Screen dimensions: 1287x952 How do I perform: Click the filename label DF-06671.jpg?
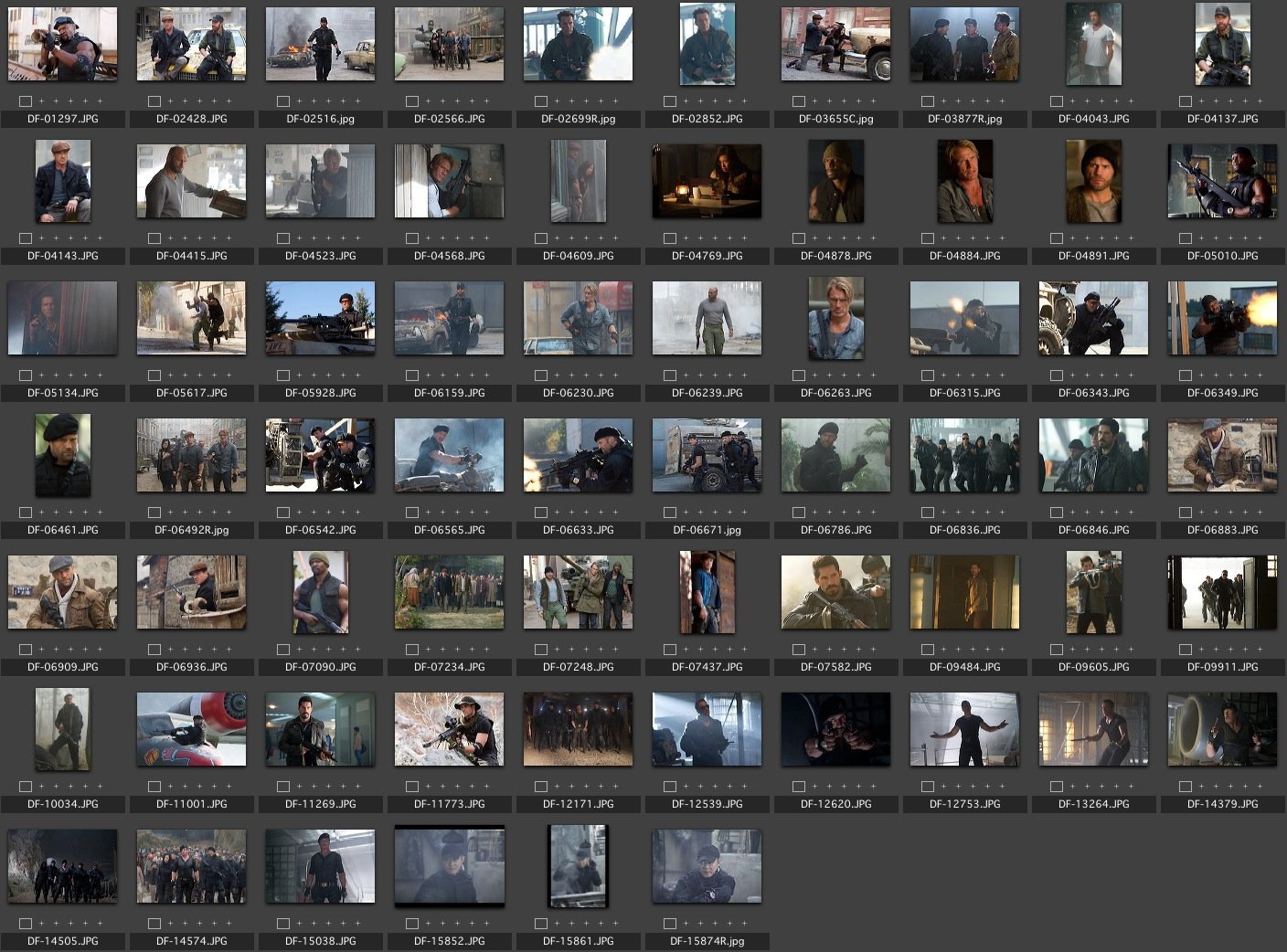(x=707, y=530)
